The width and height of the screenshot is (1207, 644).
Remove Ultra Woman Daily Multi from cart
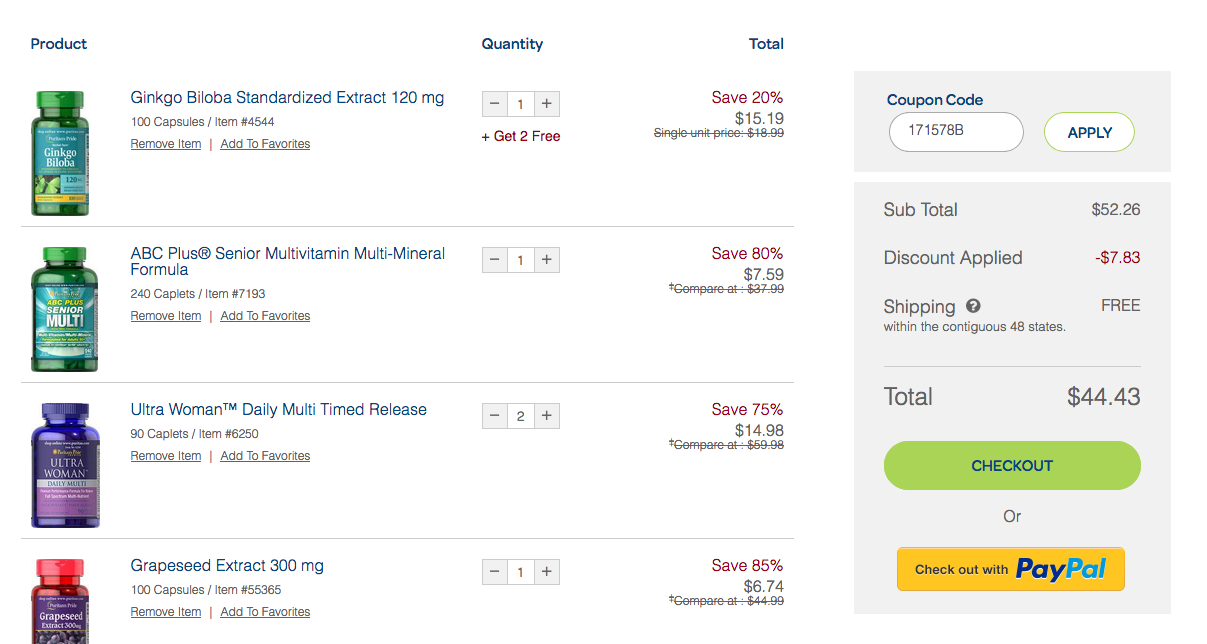[166, 456]
